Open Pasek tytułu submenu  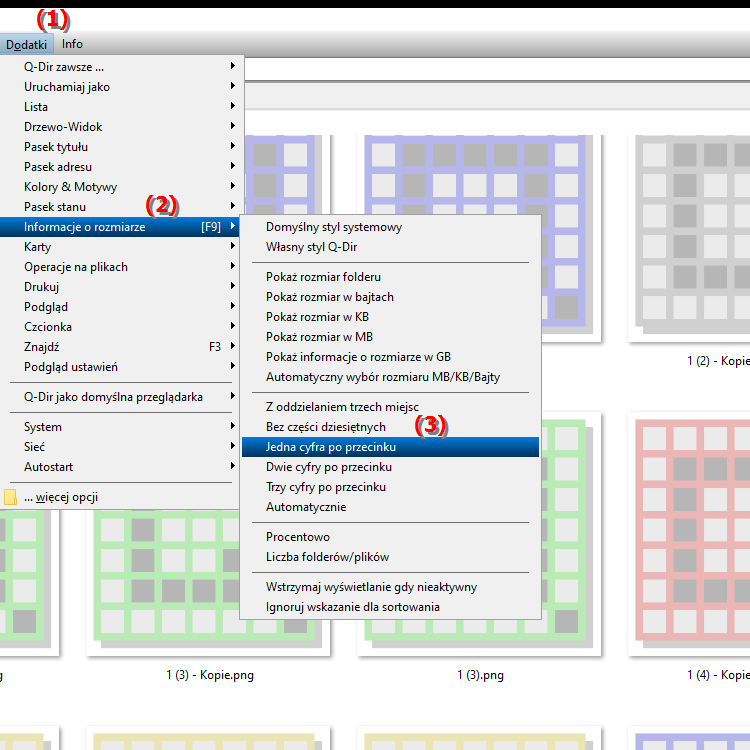(x=121, y=147)
